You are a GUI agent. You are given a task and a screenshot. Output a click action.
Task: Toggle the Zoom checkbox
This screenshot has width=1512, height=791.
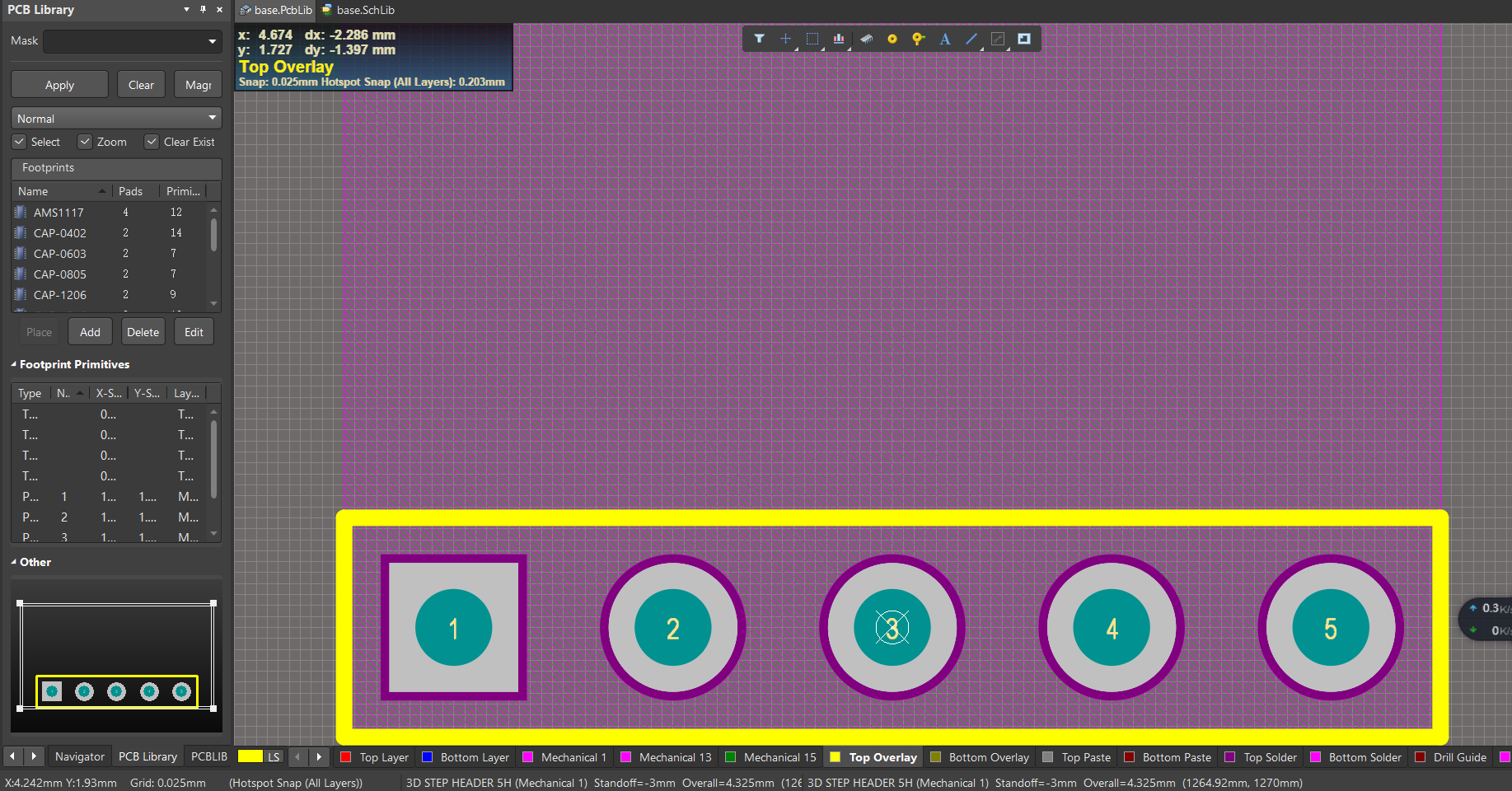pos(85,142)
